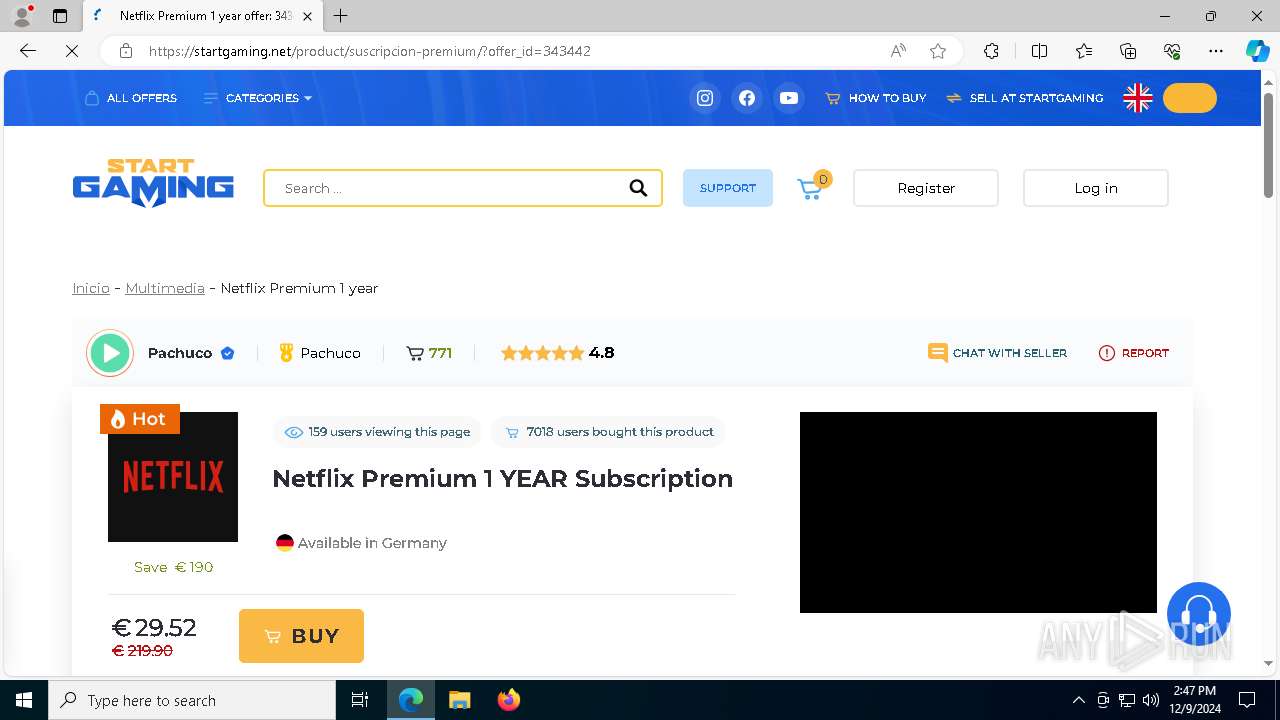Expand the CATEGORIES dropdown
Viewport: 1280px width, 720px height.
(x=258, y=98)
